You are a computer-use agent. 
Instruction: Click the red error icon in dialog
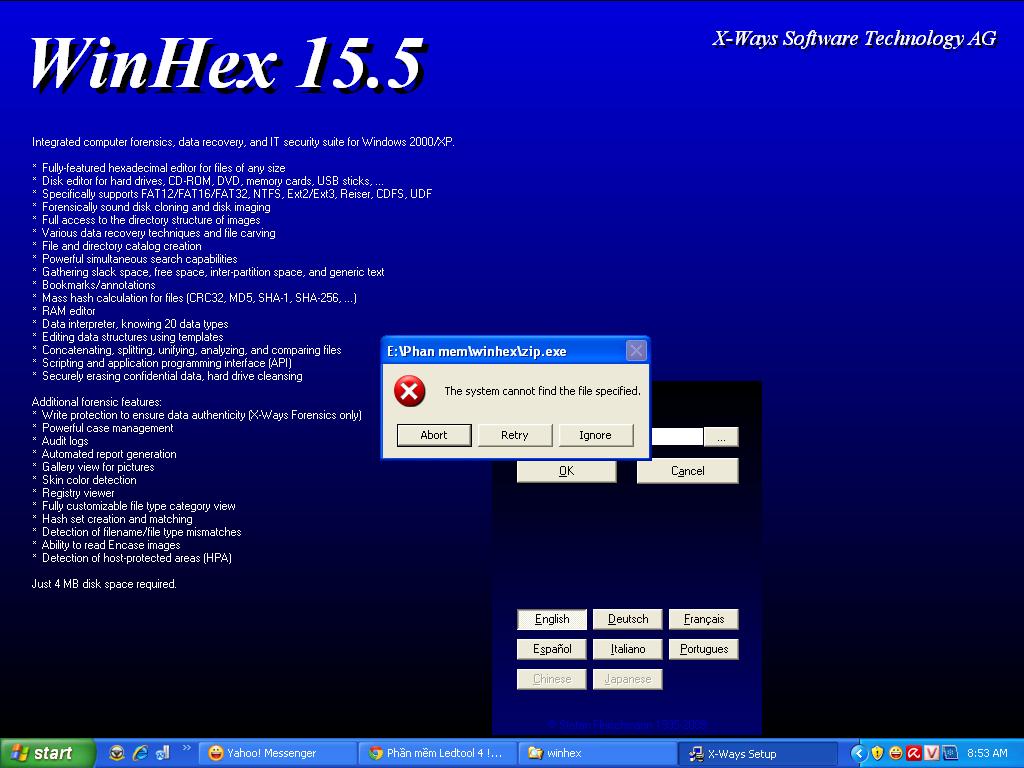409,391
